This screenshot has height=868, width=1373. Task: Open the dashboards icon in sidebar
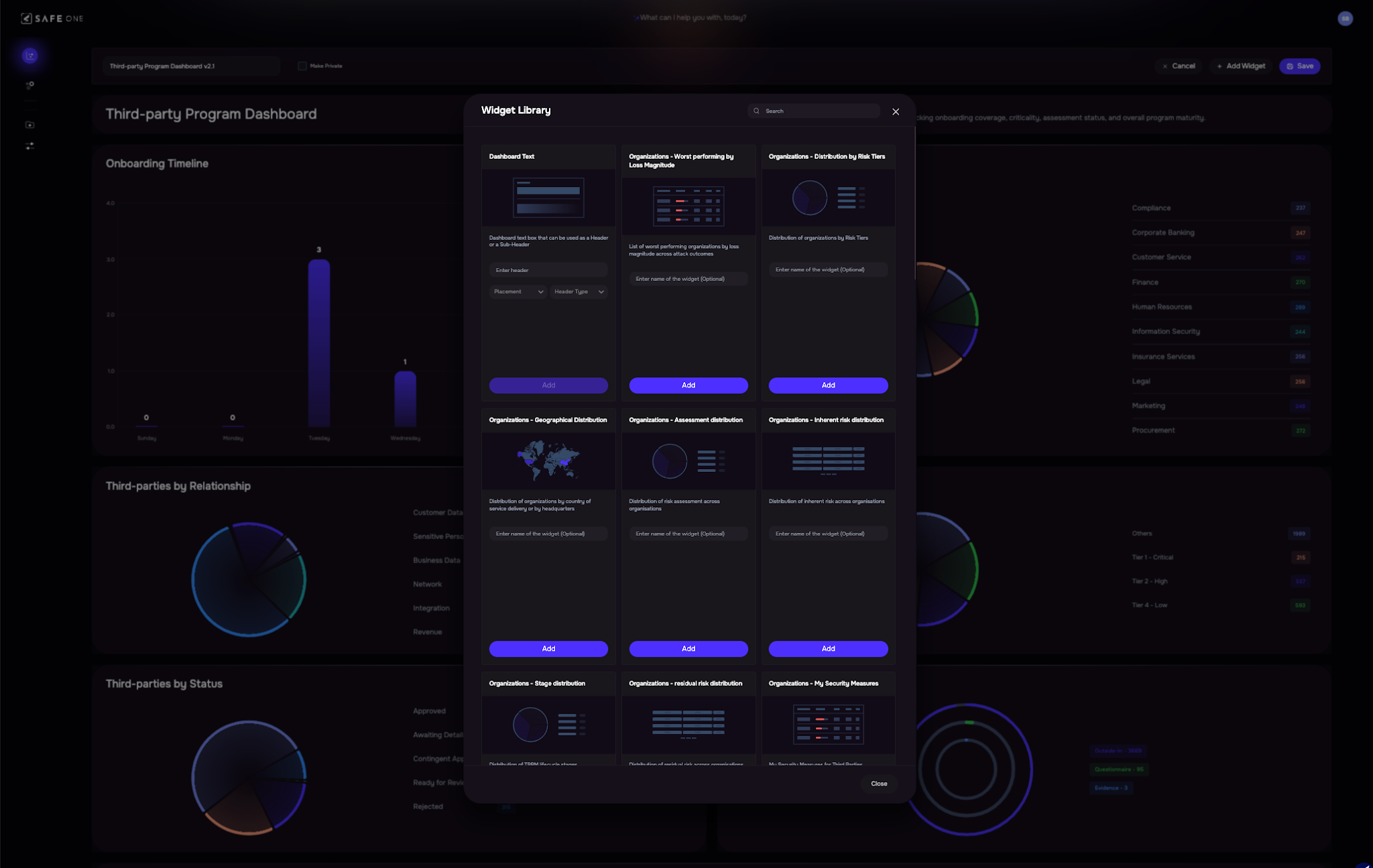tap(29, 56)
